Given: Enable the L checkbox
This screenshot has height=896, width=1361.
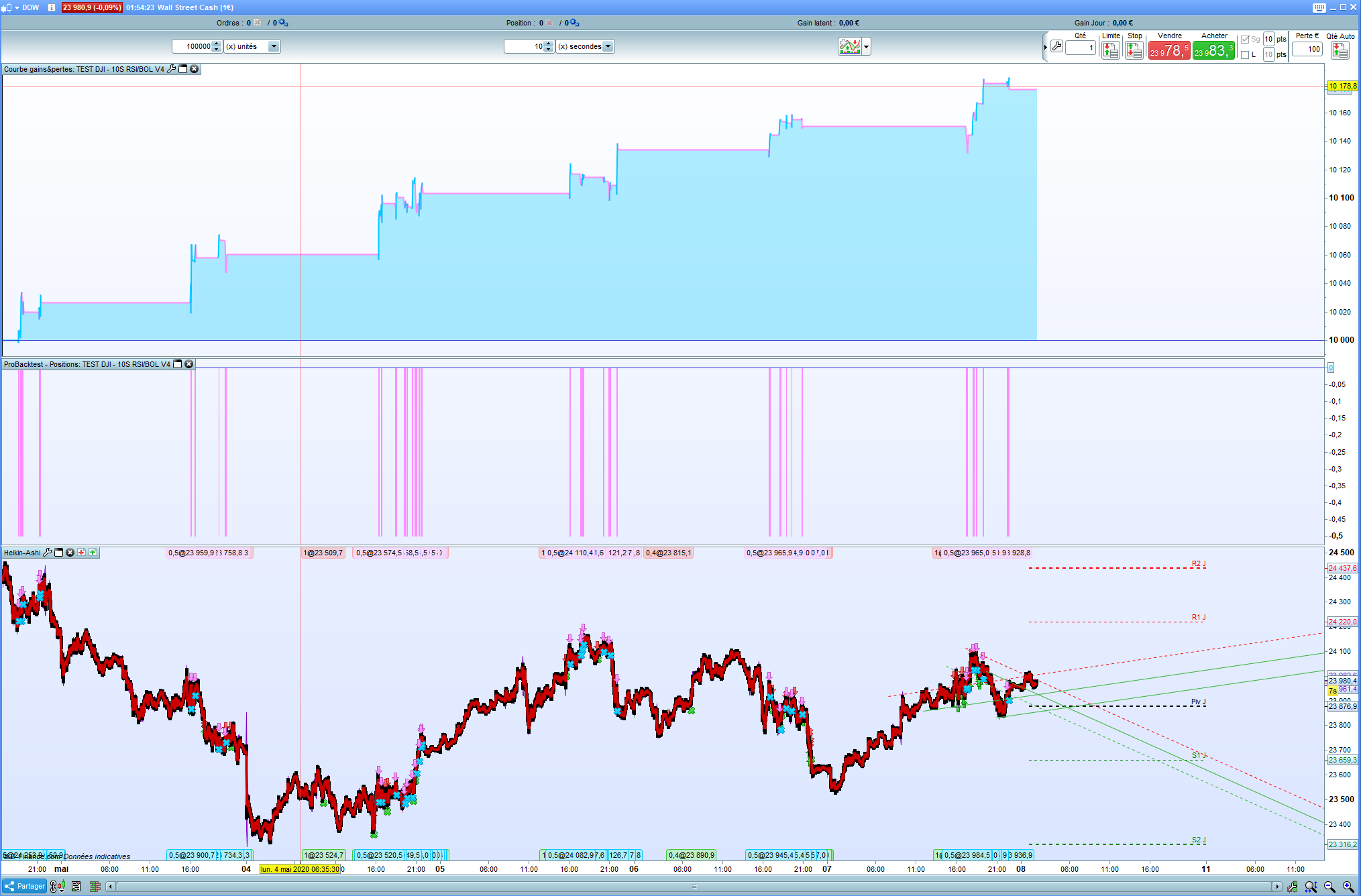Looking at the screenshot, I should (1245, 55).
